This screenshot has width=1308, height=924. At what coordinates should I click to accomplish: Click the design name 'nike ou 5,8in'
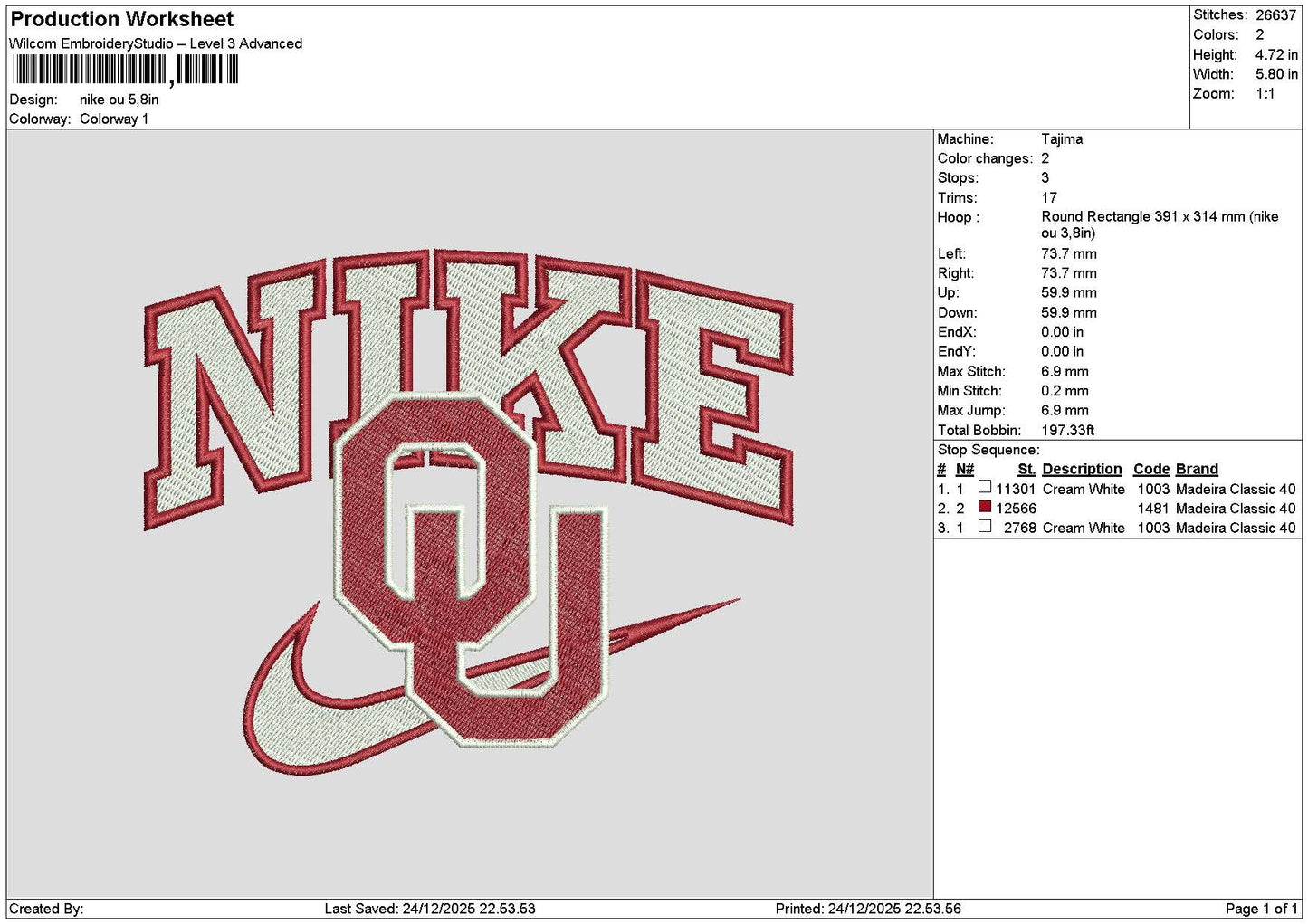tap(119, 100)
